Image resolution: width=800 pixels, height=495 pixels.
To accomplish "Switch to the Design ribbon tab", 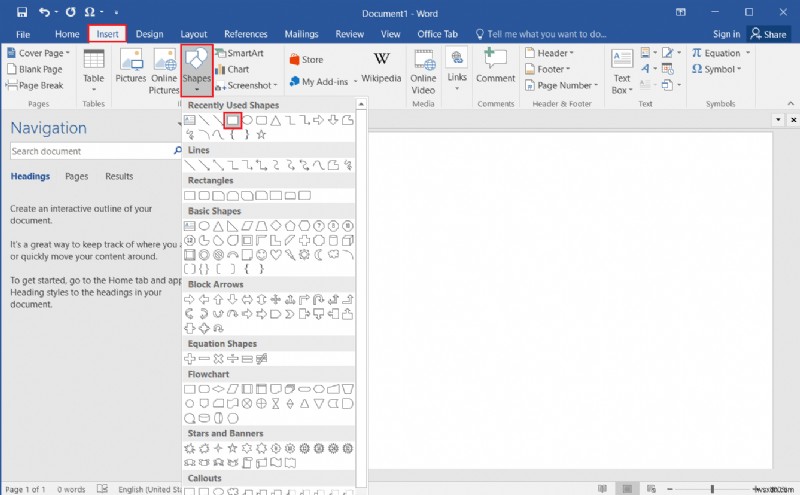I will pyautogui.click(x=149, y=34).
